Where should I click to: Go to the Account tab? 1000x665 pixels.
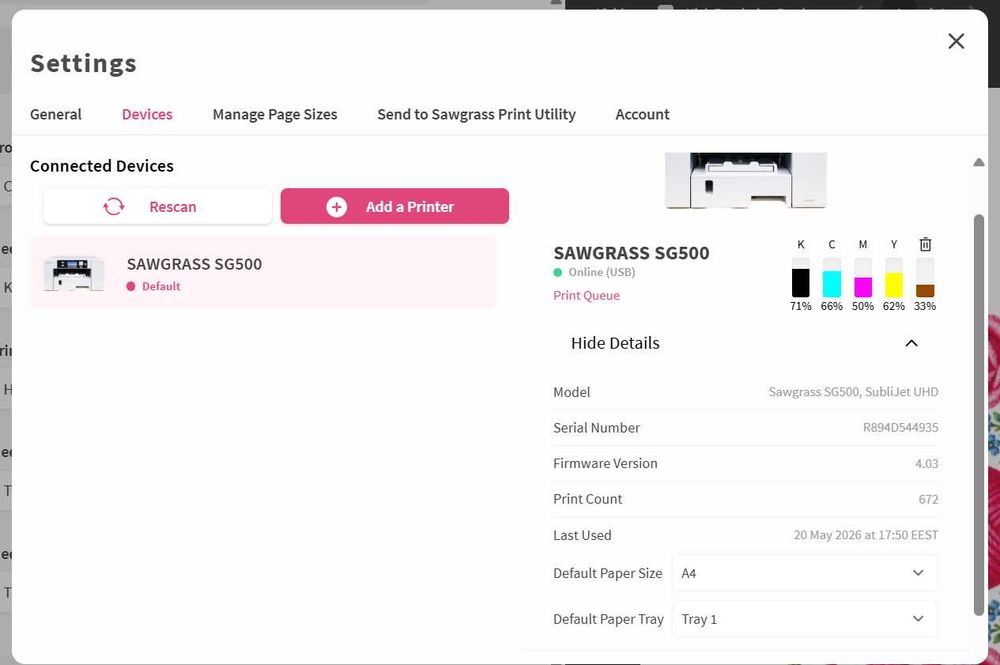pos(642,115)
